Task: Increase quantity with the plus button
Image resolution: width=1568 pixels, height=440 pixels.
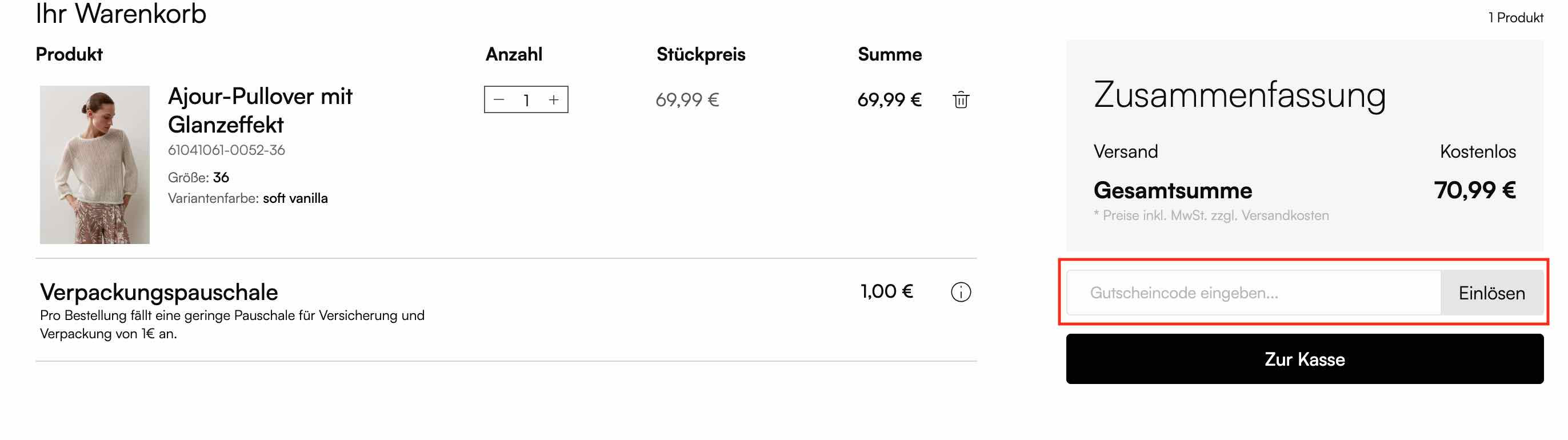Action: (553, 100)
